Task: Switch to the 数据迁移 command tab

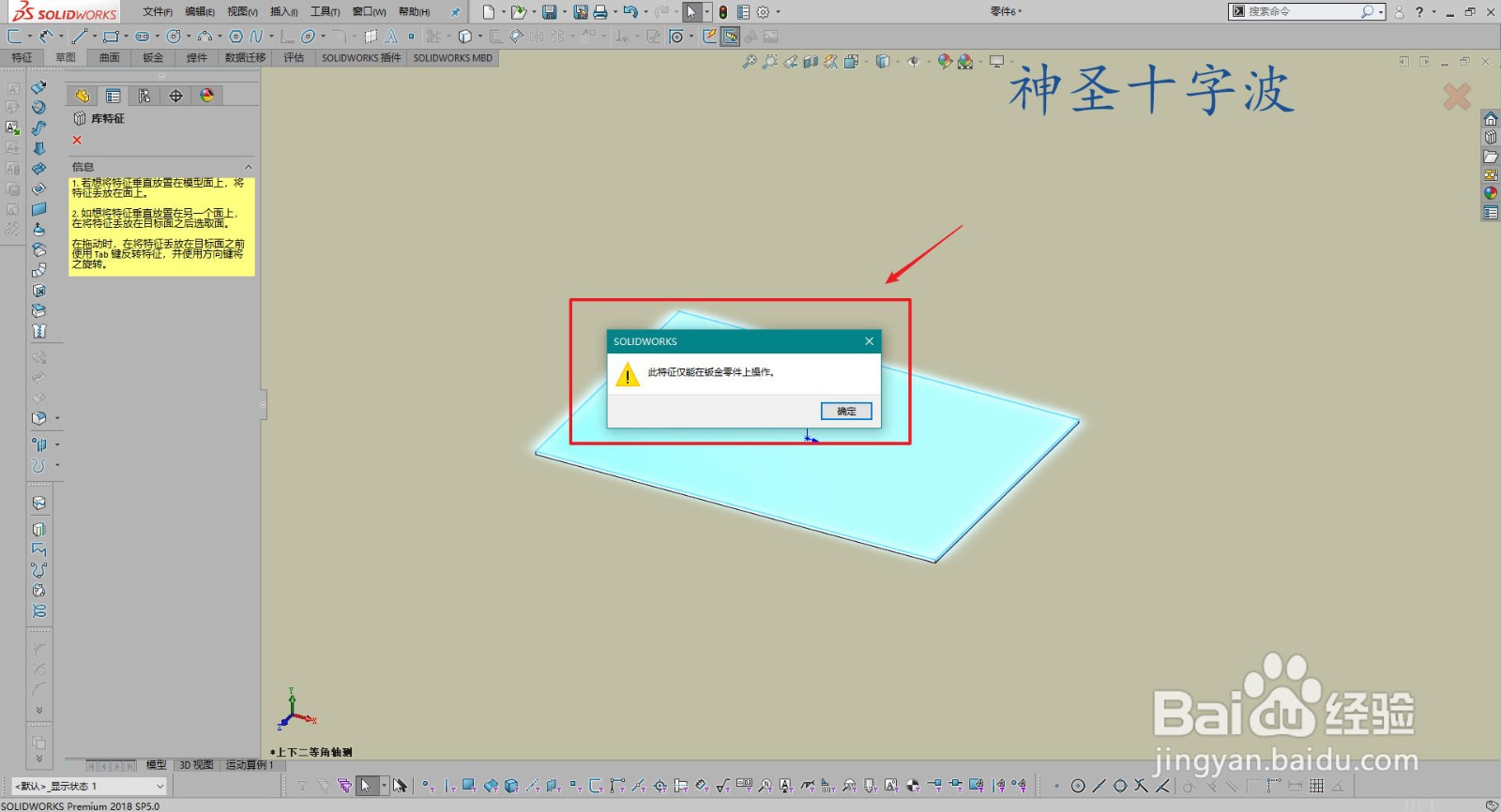Action: pos(246,58)
